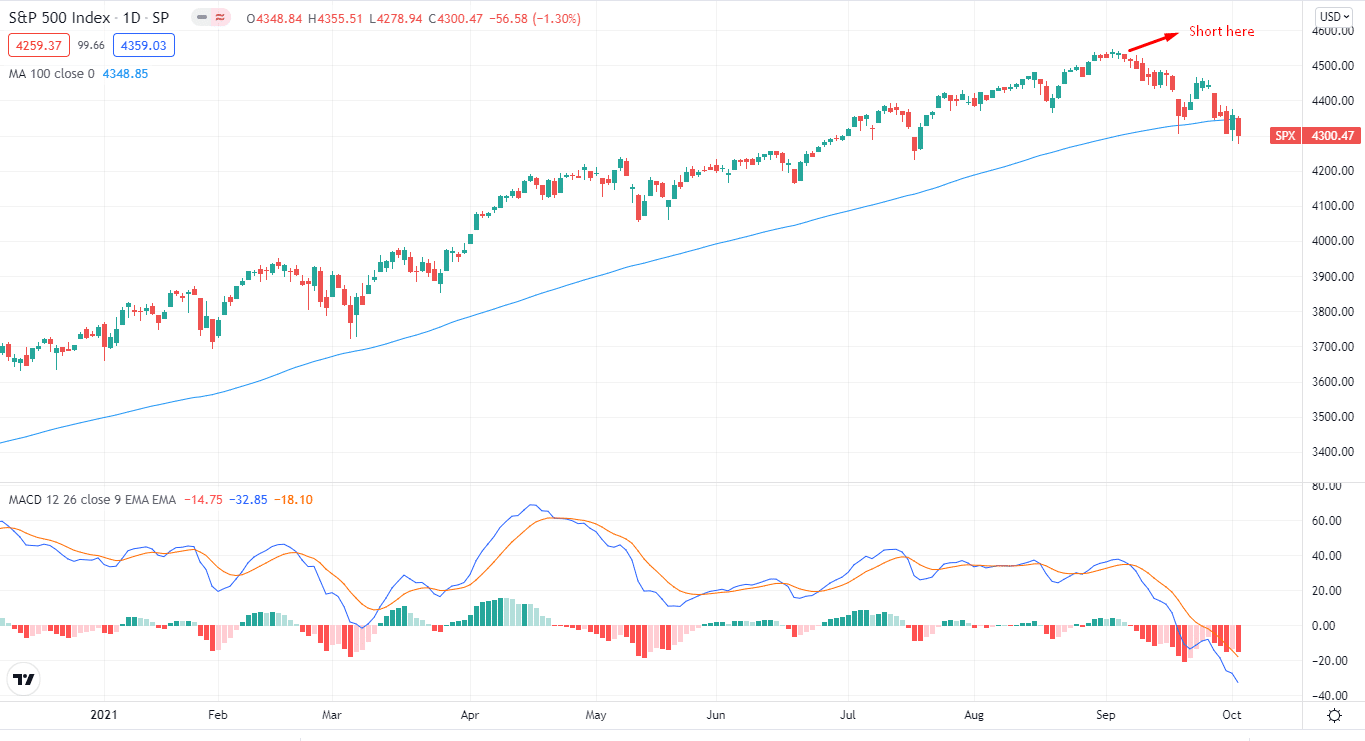
Task: Click the MACD value -32.85
Action: coord(246,499)
